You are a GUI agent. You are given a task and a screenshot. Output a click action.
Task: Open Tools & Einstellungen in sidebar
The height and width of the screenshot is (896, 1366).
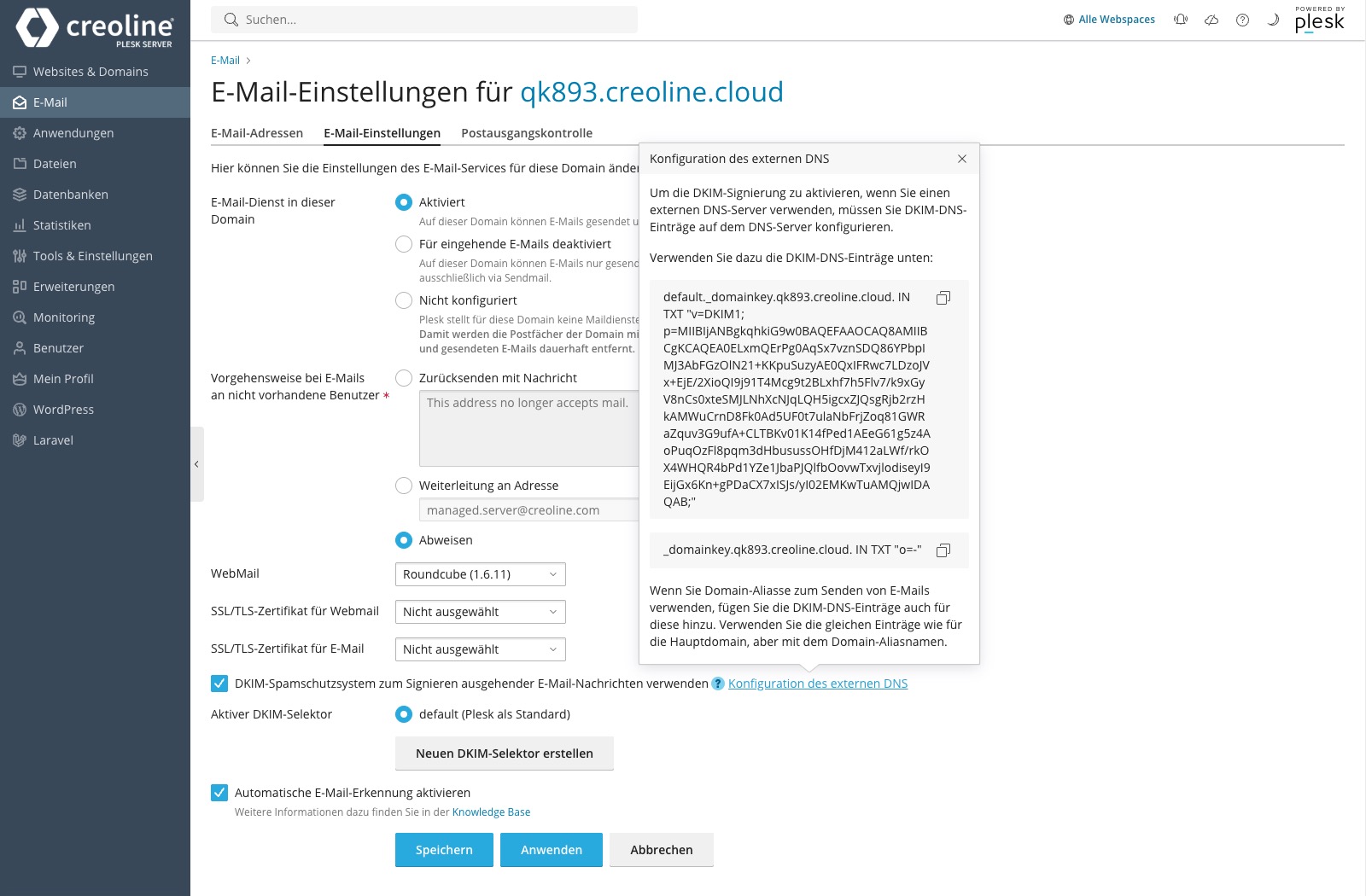pos(95,256)
